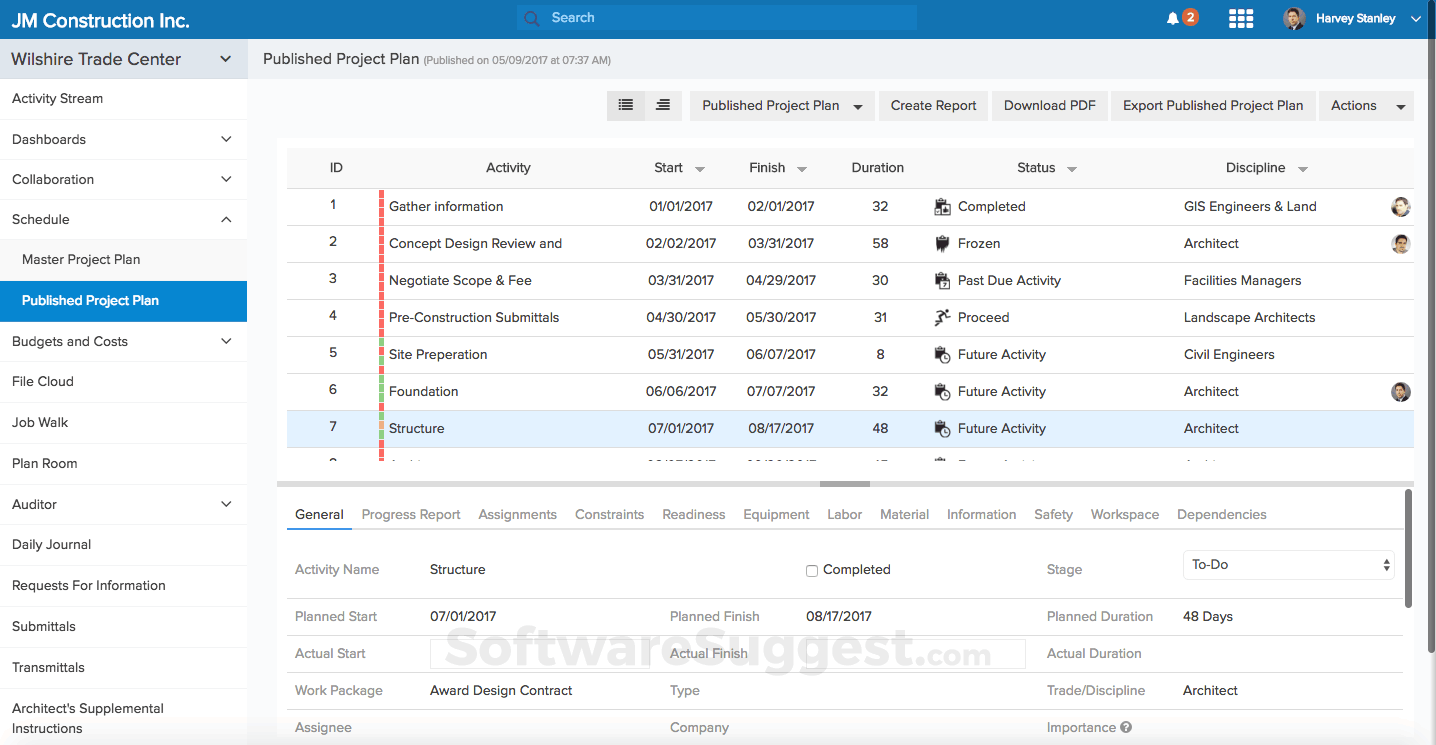Viewport: 1436px width, 745px height.
Task: Tick the Completed checkbox for Structure
Action: 812,571
